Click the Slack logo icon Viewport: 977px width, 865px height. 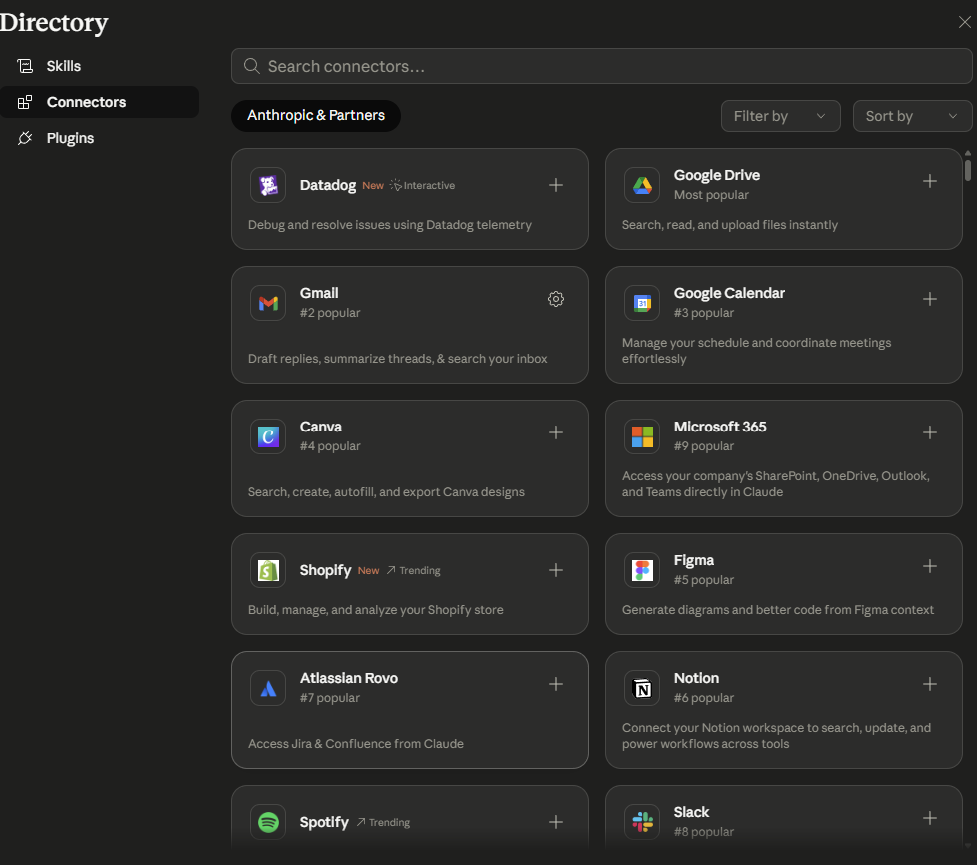coord(642,822)
